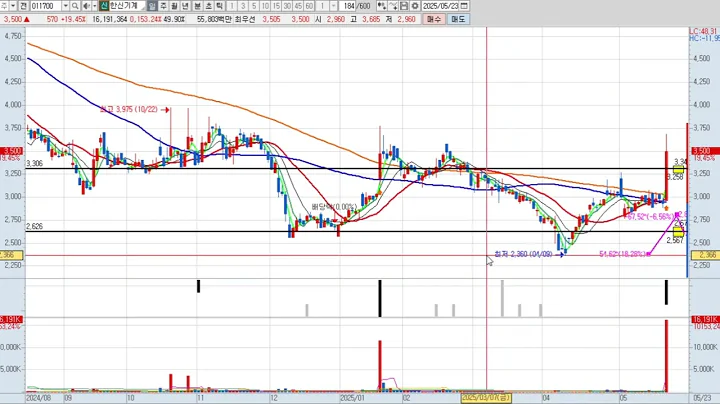Select the 5 interval button
The width and height of the screenshot is (720, 404).
pos(254,6)
